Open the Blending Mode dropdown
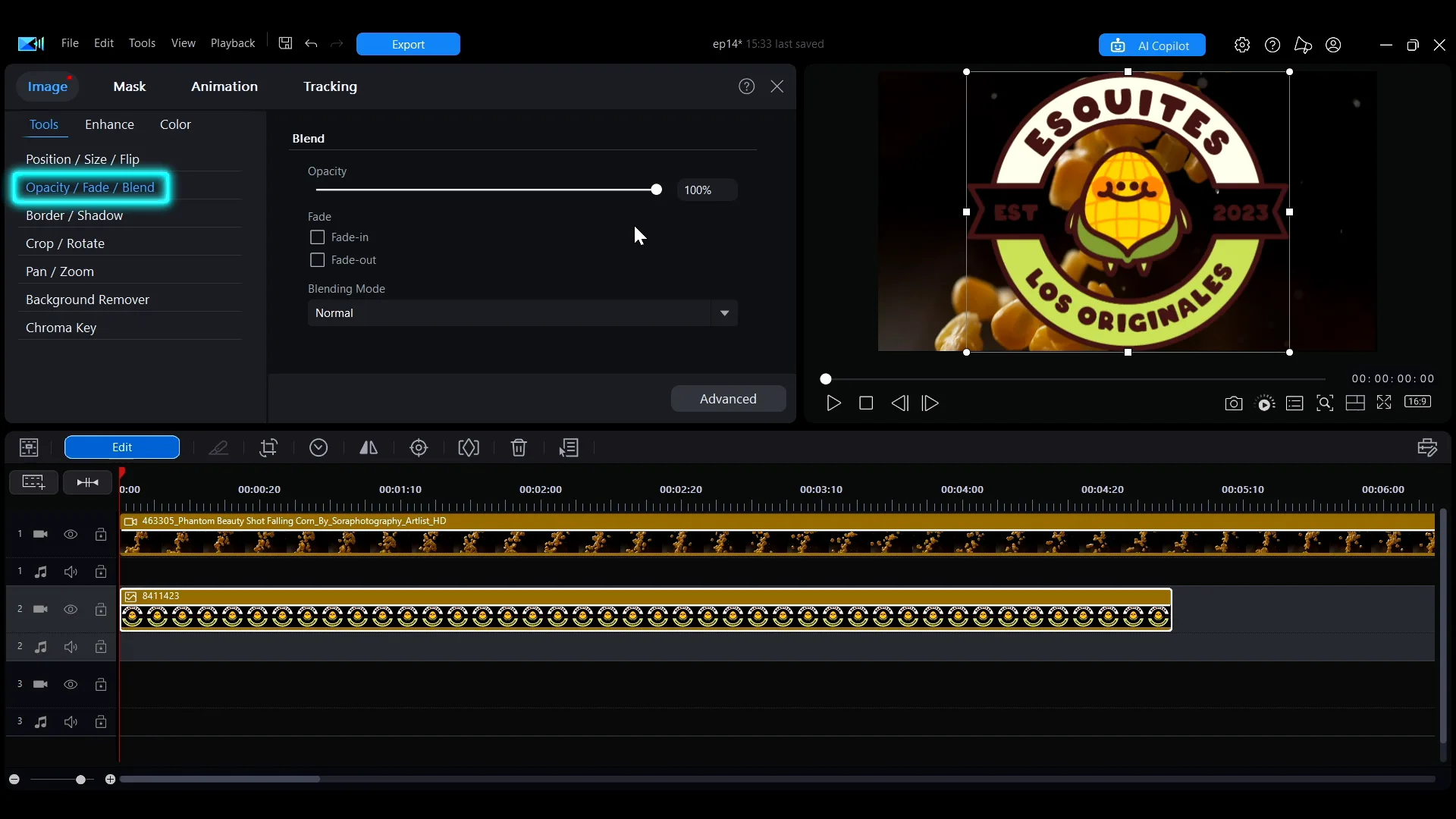This screenshot has height=819, width=1456. coord(522,313)
